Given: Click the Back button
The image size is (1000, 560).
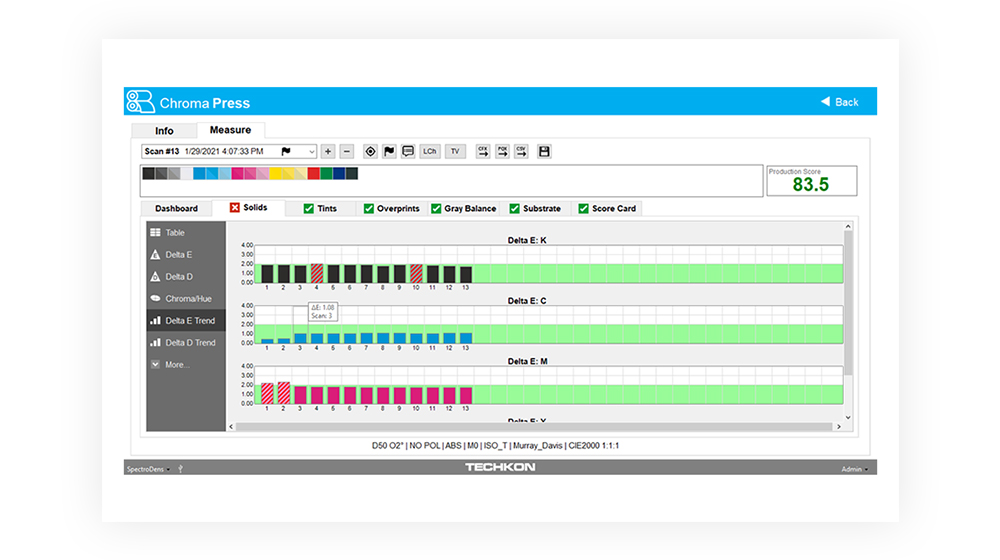Looking at the screenshot, I should [840, 102].
